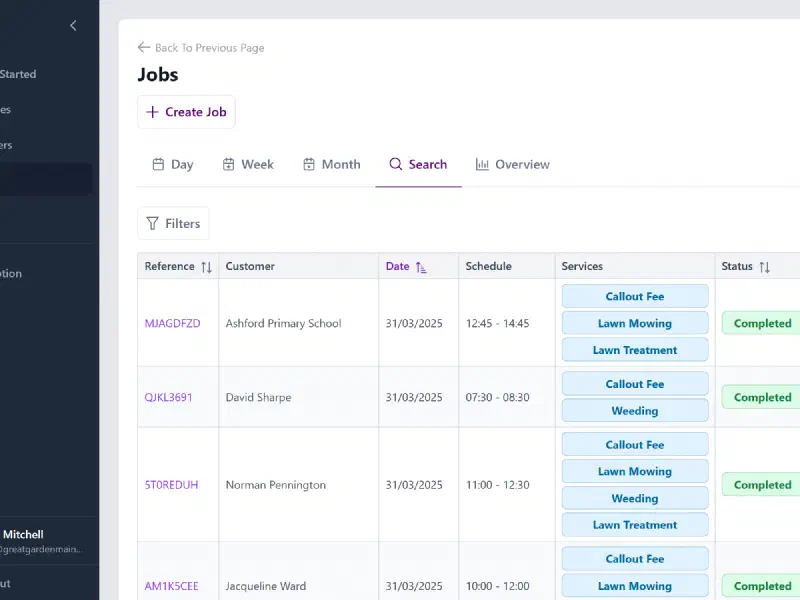Open the Filters panel
Viewport: 800px width, 600px height.
point(173,223)
